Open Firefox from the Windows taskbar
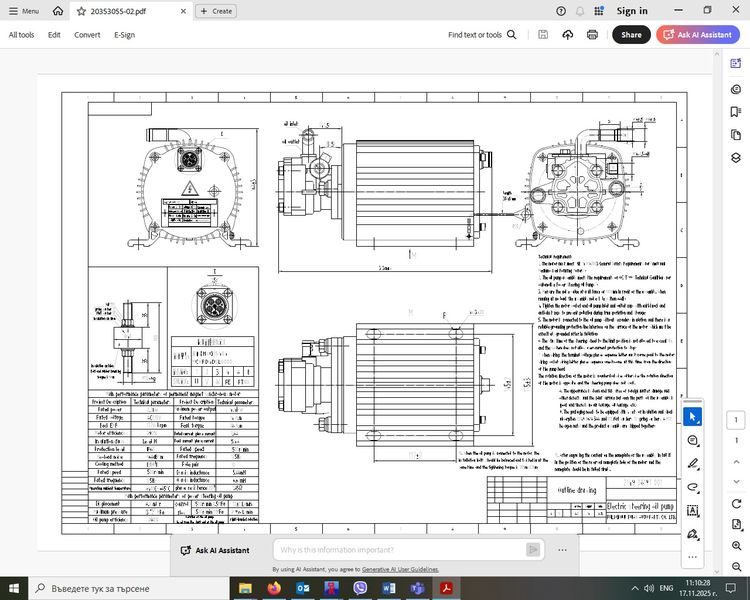 tap(276, 588)
